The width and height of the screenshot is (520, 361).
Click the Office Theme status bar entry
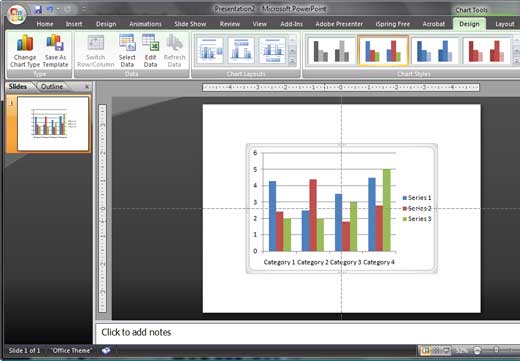point(71,351)
